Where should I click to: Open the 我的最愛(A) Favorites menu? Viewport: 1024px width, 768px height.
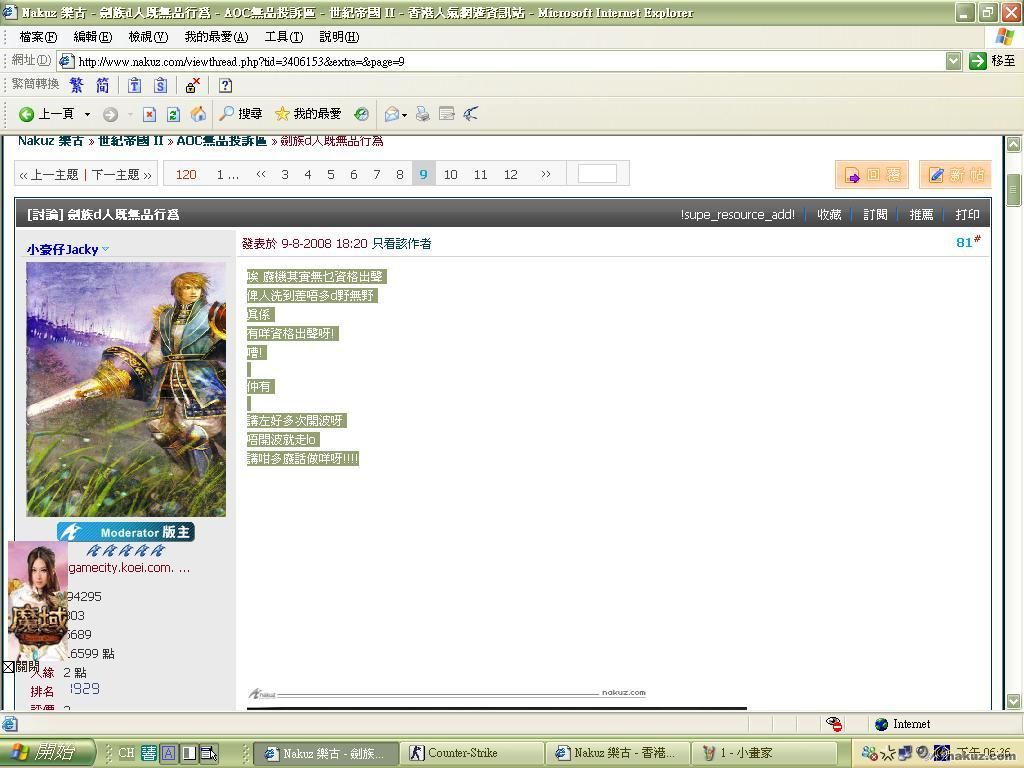pyautogui.click(x=216, y=37)
